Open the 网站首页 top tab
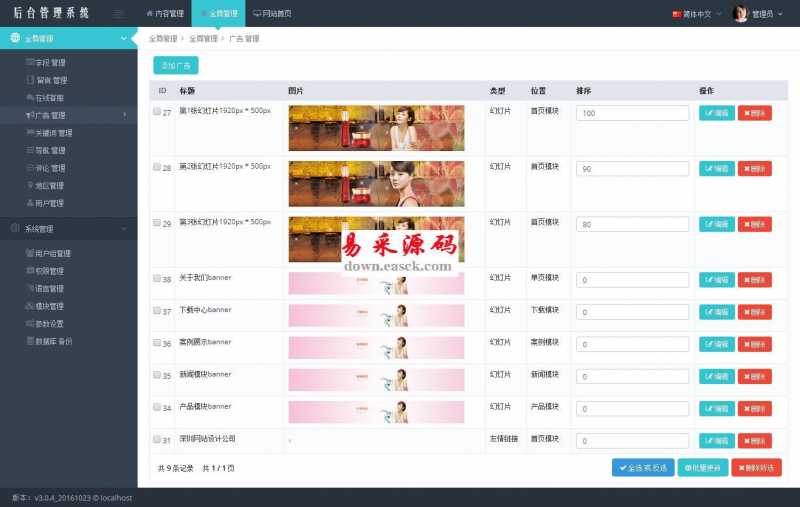The width and height of the screenshot is (800, 507). click(272, 14)
